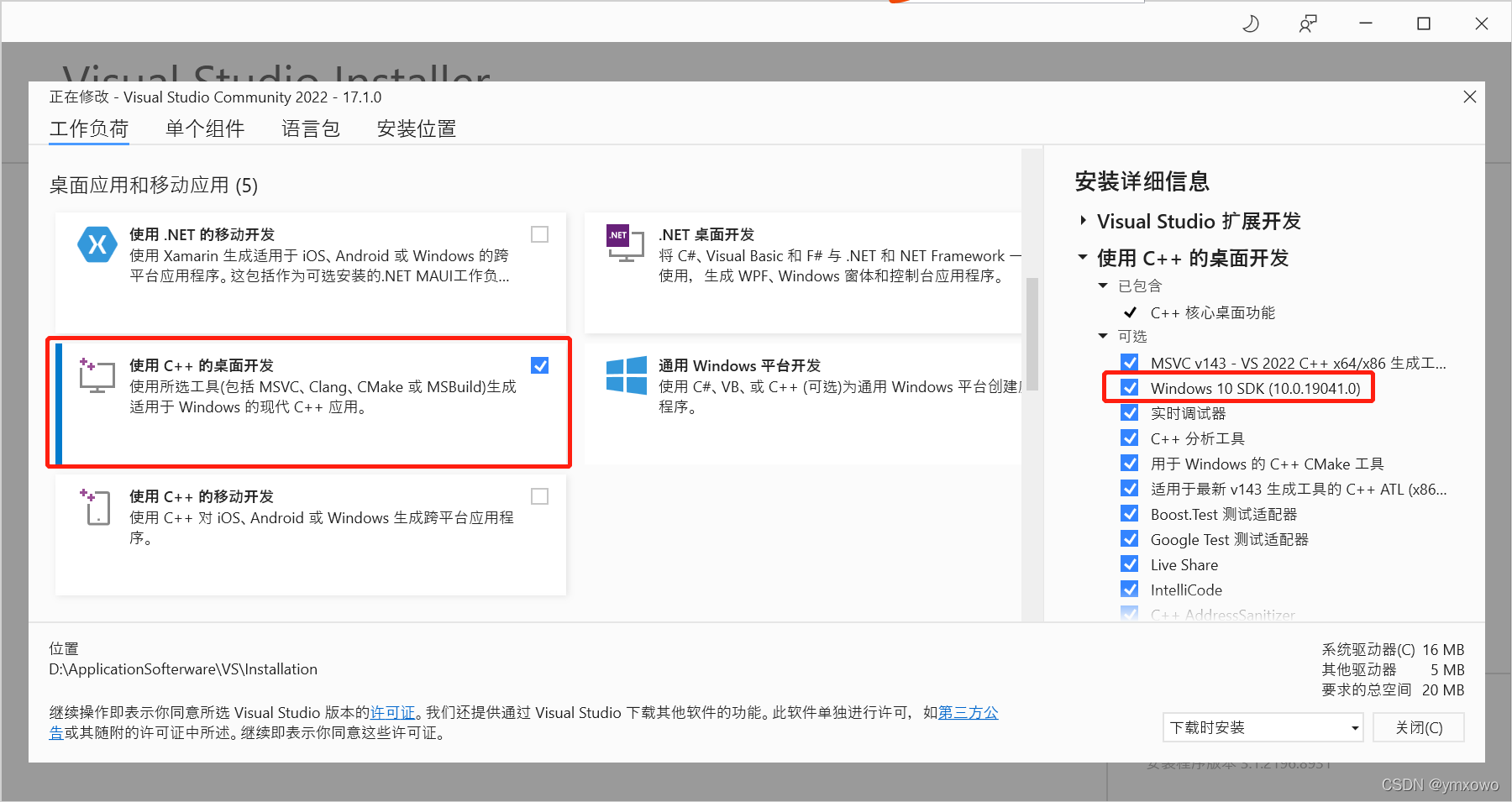This screenshot has width=1512, height=802.
Task: Uncheck the C++ ATL v143 checkbox
Action: point(1130,489)
